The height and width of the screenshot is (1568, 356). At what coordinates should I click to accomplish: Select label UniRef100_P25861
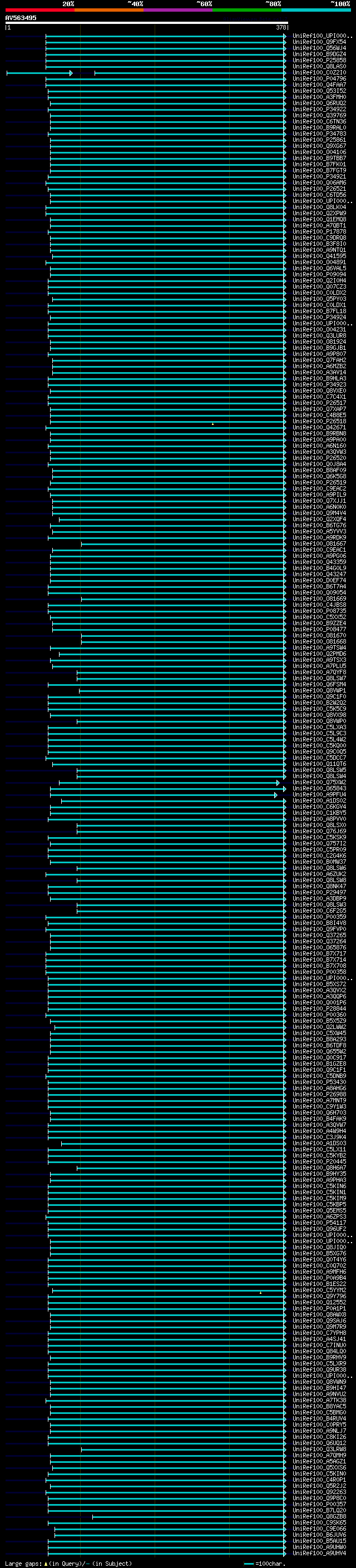point(319,140)
